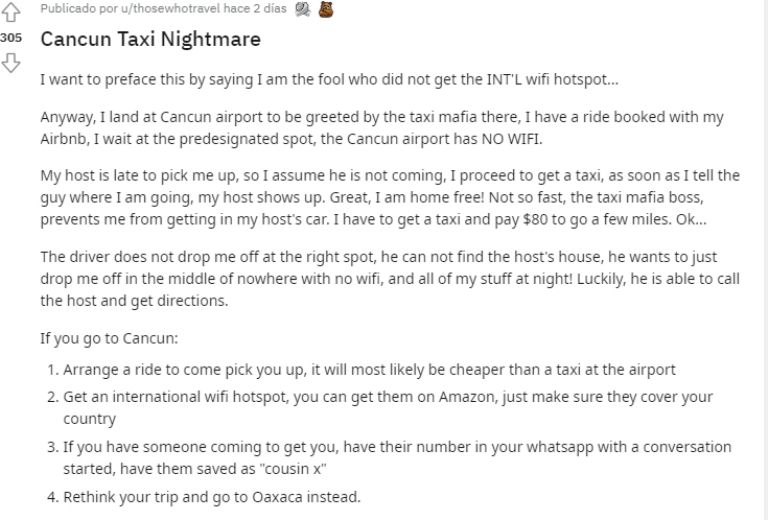768x520 pixels.
Task: Click the paragraph starting 'The driver does not'
Action: (390, 279)
